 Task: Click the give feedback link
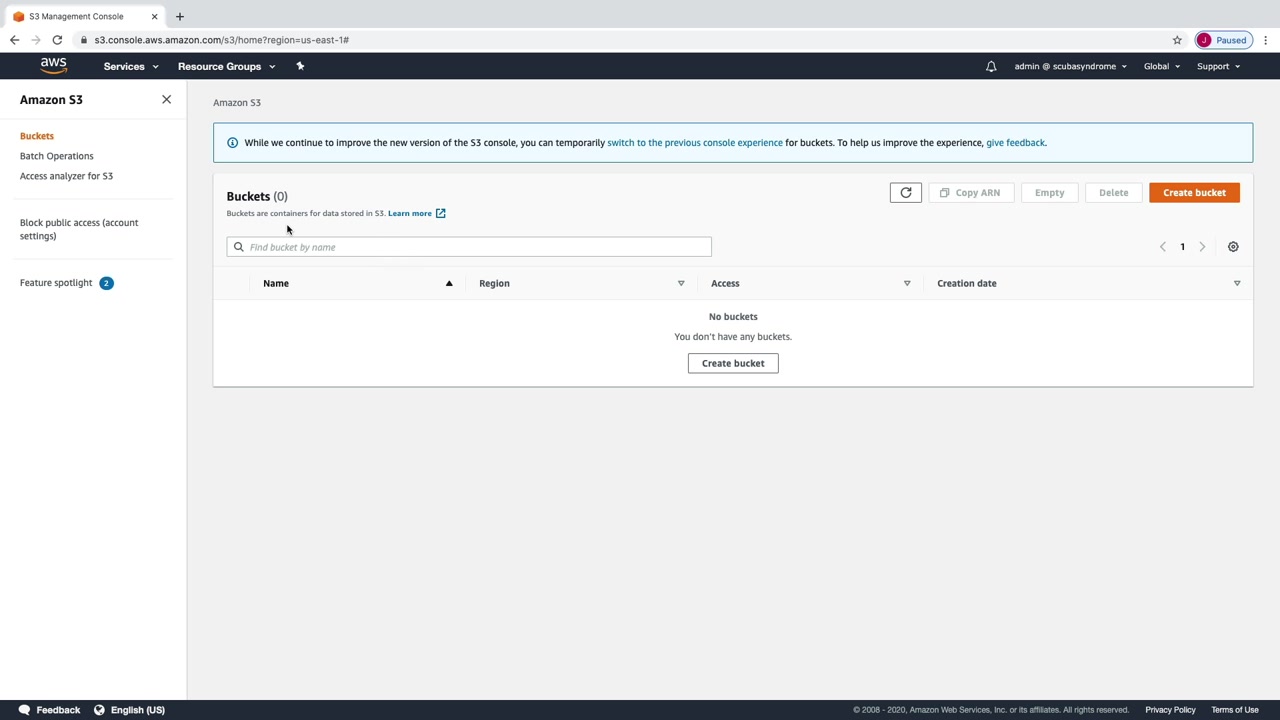(x=1015, y=143)
